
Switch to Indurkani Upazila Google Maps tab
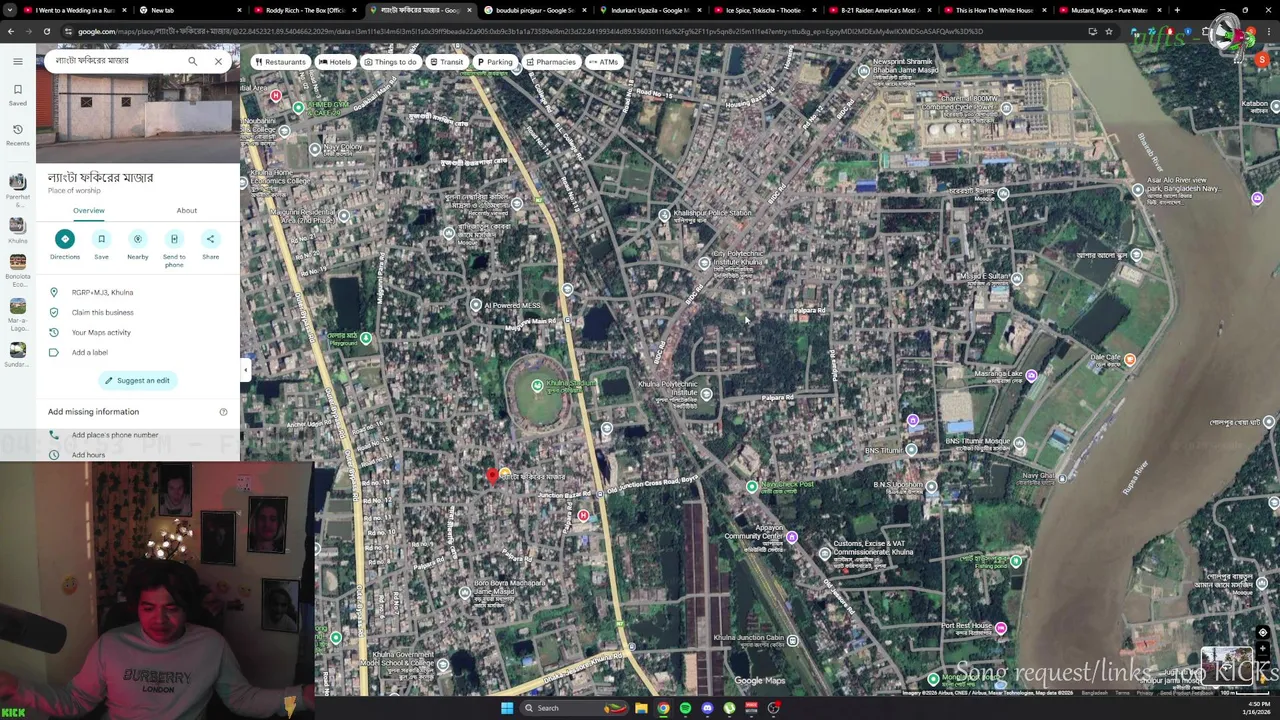pos(650,10)
